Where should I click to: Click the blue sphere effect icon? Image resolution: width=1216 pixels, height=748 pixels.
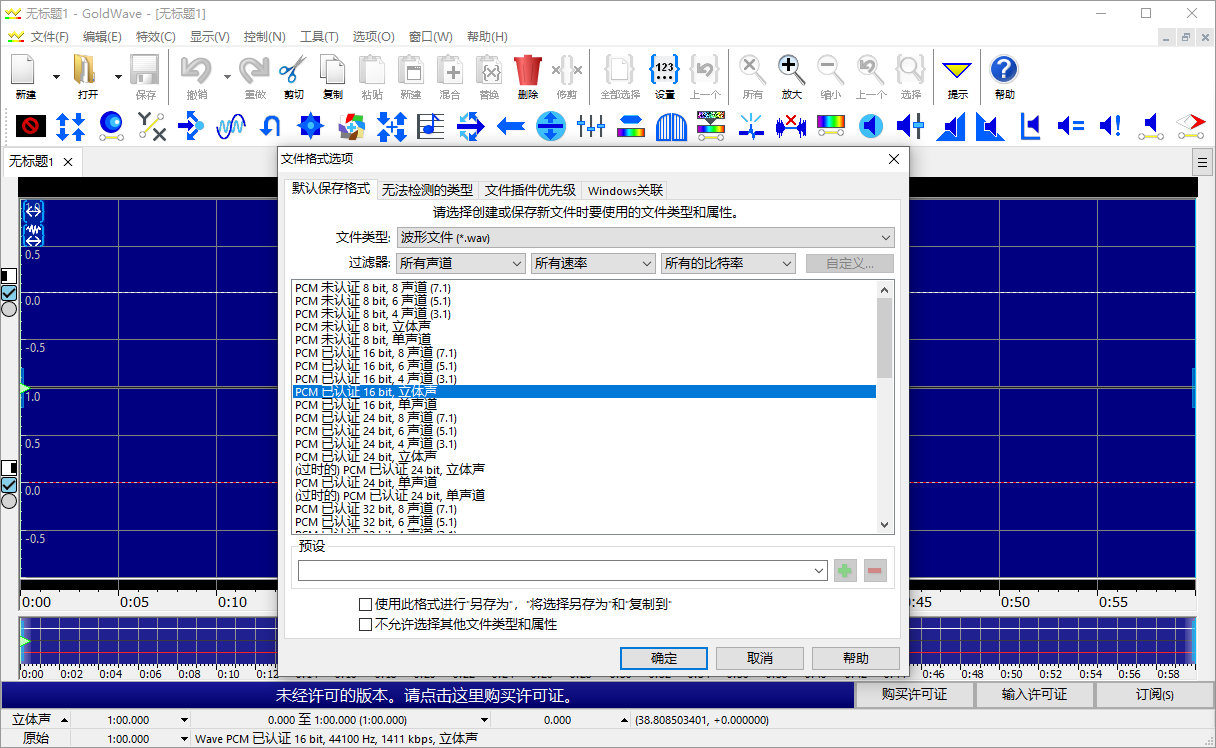(111, 126)
